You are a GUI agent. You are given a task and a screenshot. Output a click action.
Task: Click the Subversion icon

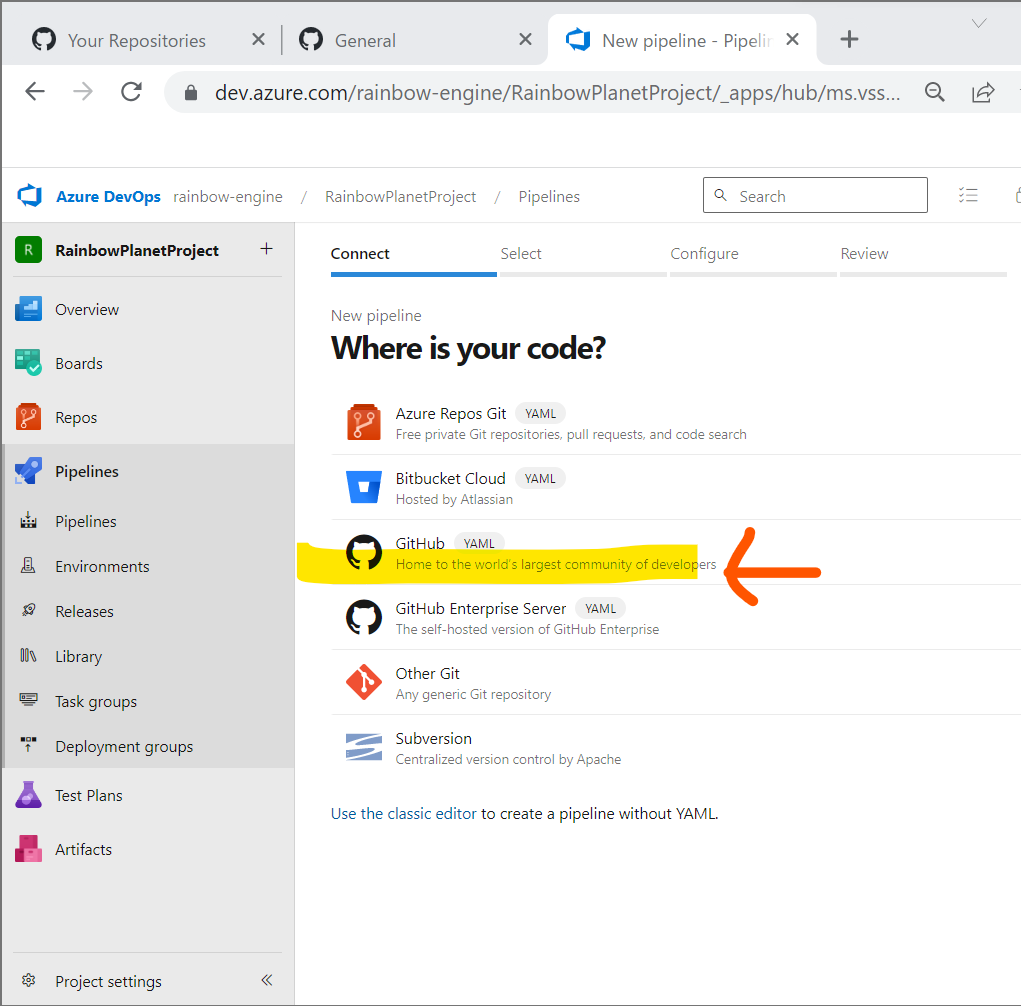(x=363, y=747)
